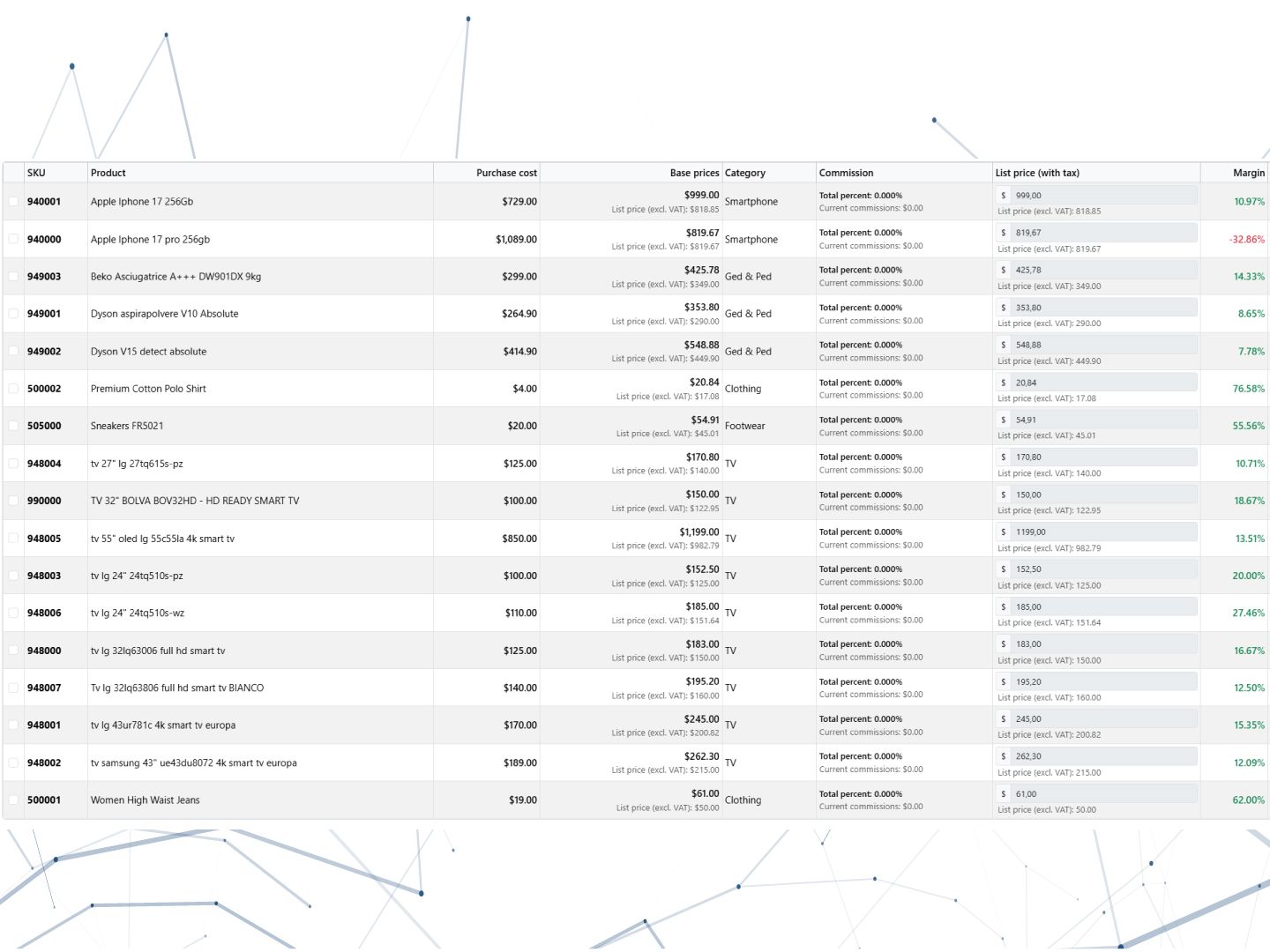Tick checkbox for SKU 940001 Apple Iphone row
Viewport: 1270px width, 952px height.
point(13,202)
